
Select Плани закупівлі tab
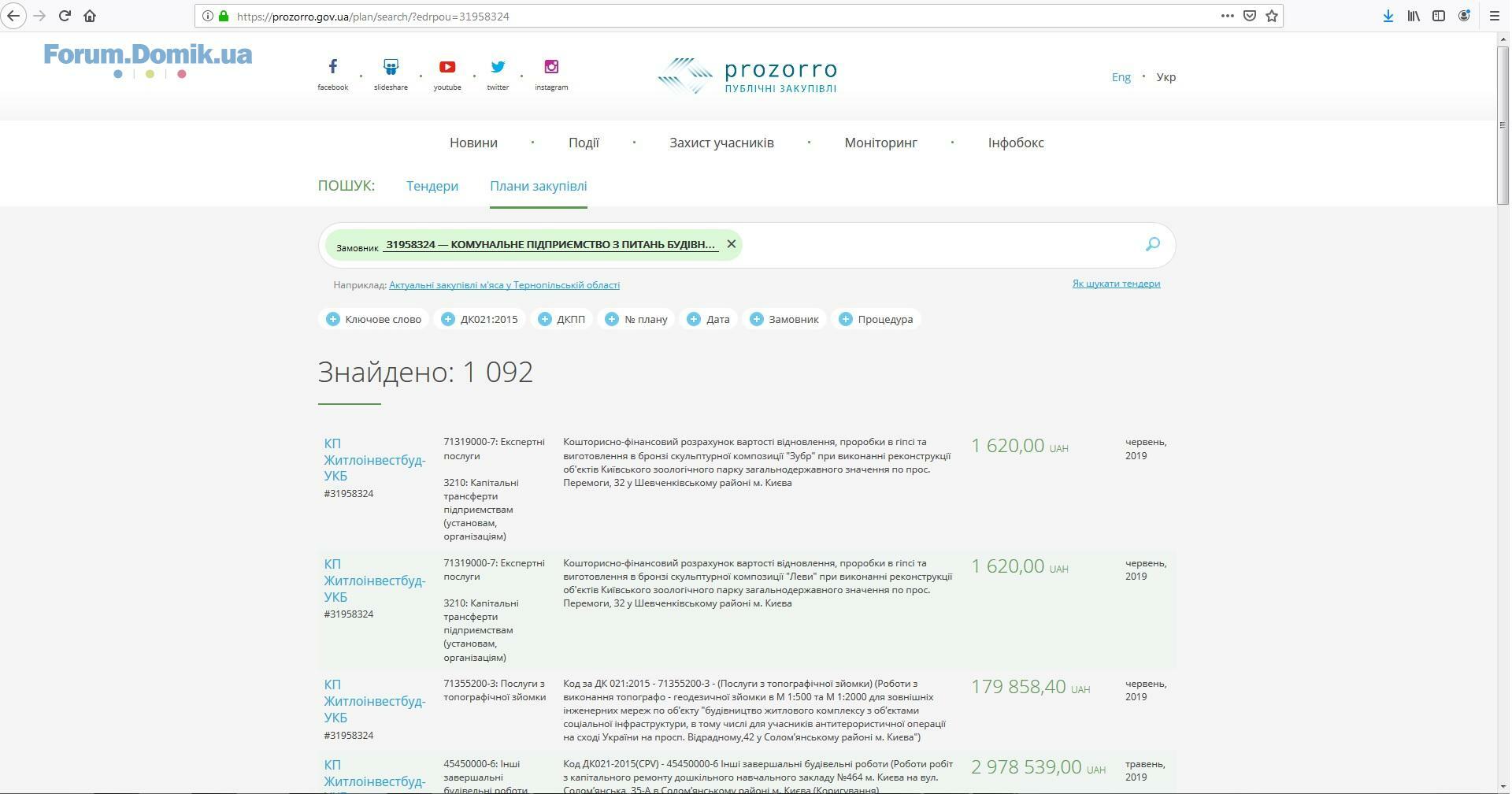tap(538, 186)
